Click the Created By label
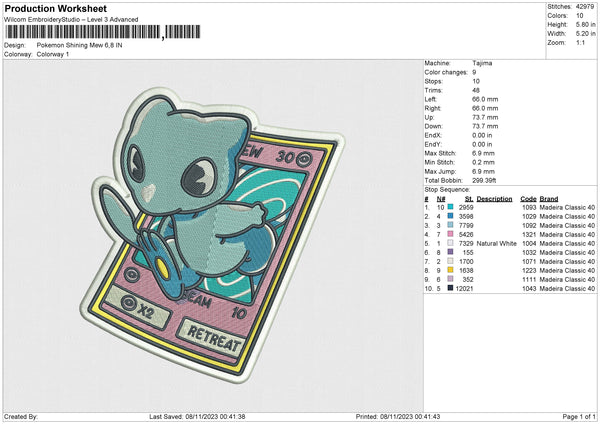 [x=21, y=416]
